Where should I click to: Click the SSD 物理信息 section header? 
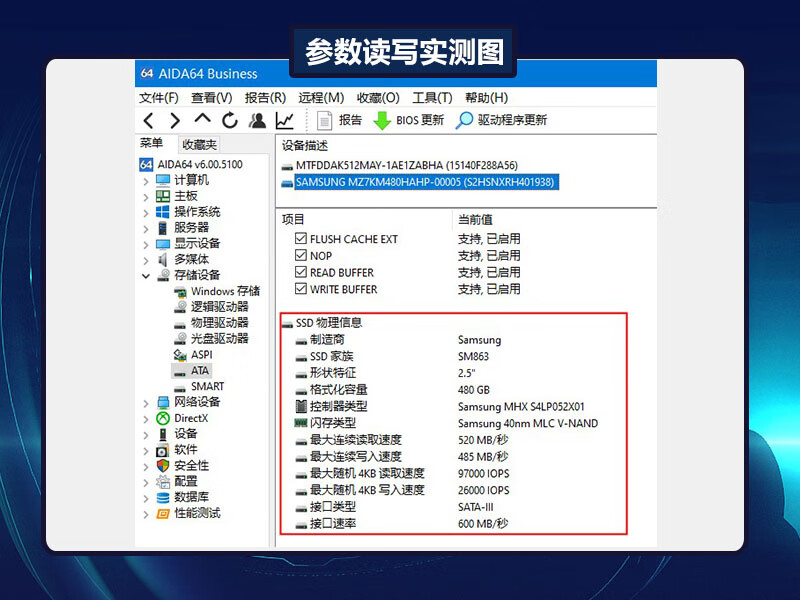coord(322,322)
